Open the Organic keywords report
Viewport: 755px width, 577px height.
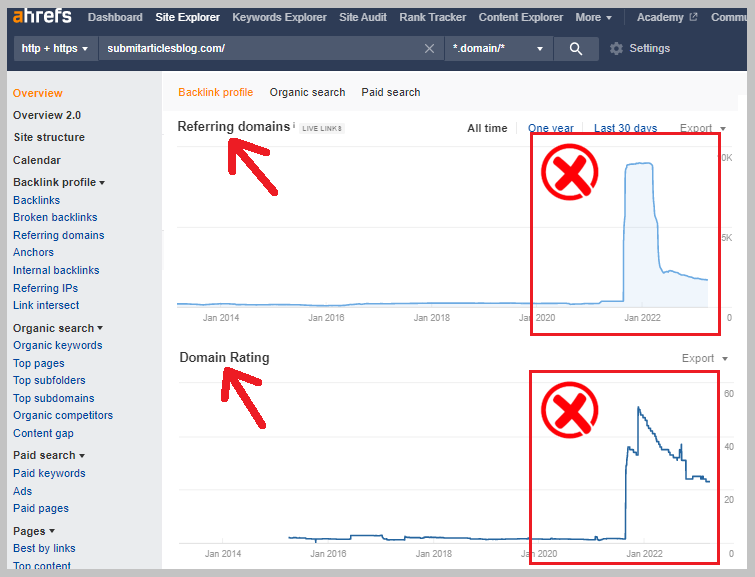click(x=58, y=345)
